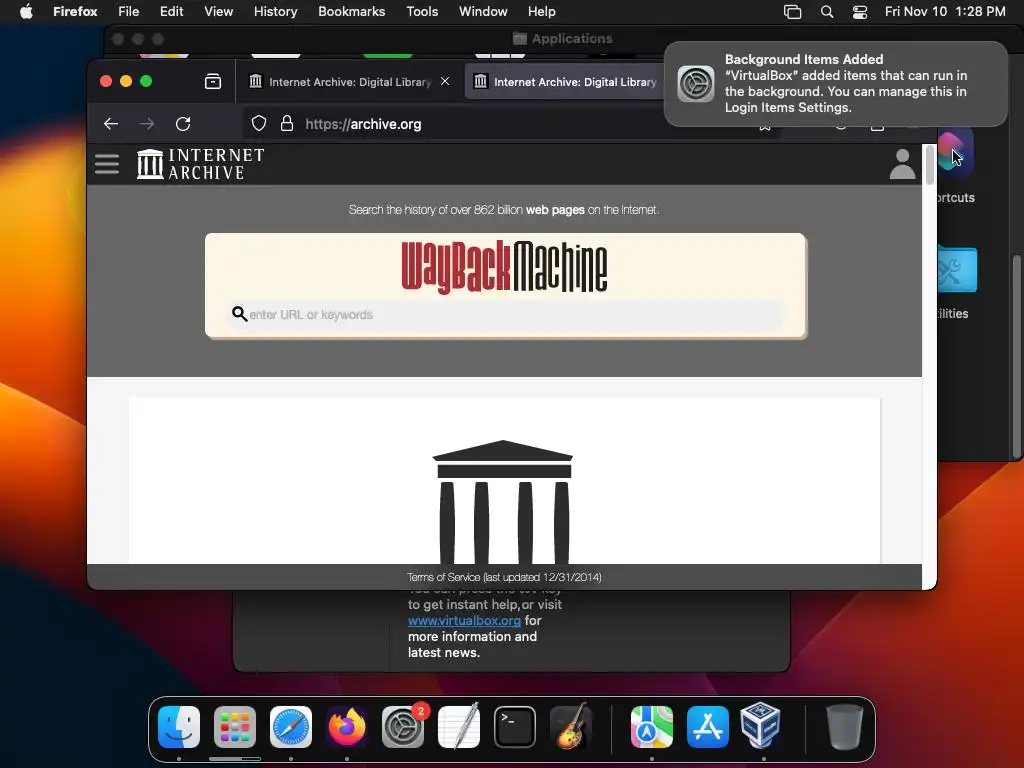1024x768 pixels.
Task: Maximize the Firefox window with green button
Action: click(x=146, y=81)
